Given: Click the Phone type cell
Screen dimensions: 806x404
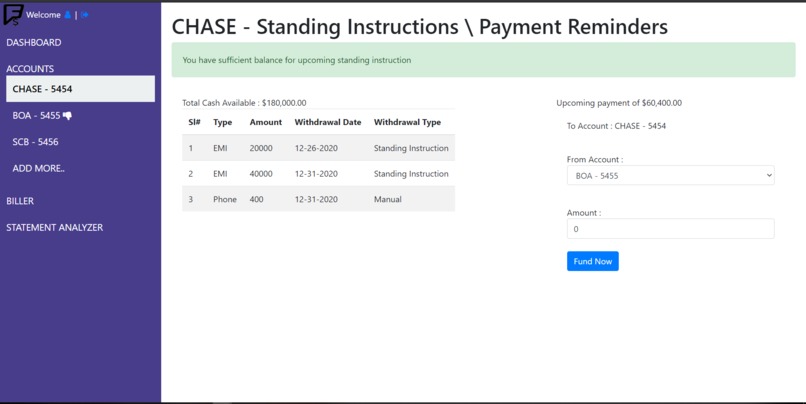Looking at the screenshot, I should point(225,199).
